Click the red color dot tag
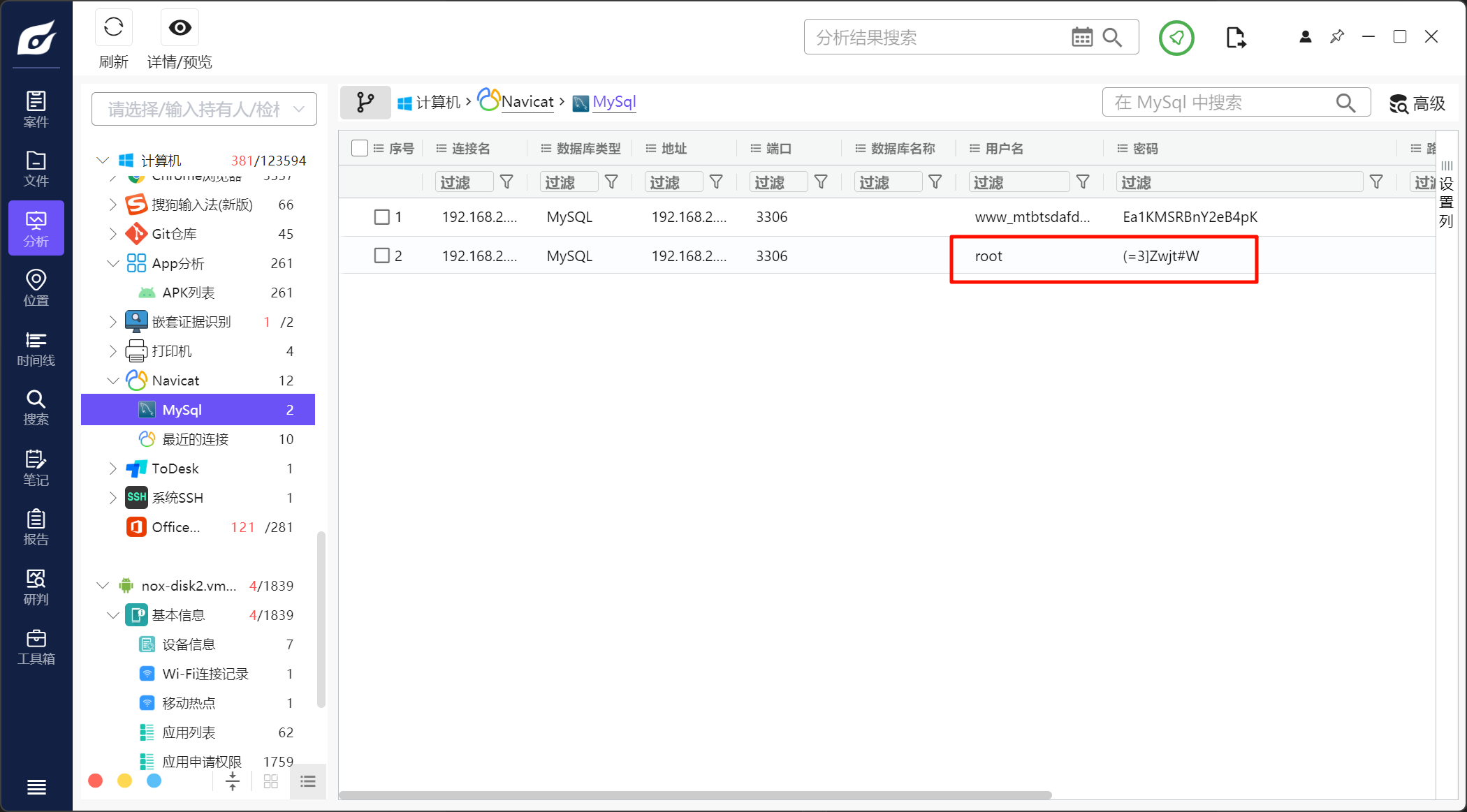 (96, 781)
